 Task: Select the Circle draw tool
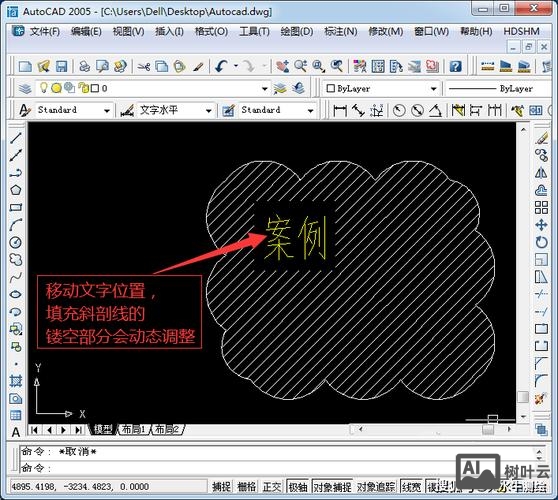(x=16, y=242)
